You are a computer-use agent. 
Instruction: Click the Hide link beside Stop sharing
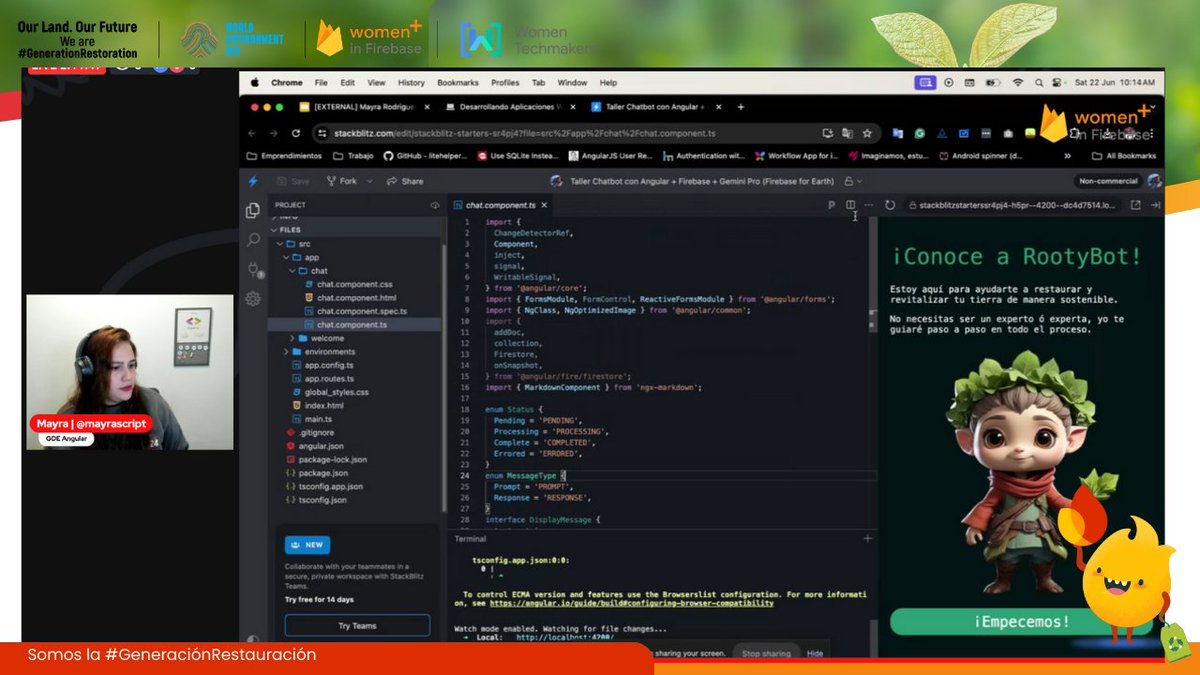(815, 653)
